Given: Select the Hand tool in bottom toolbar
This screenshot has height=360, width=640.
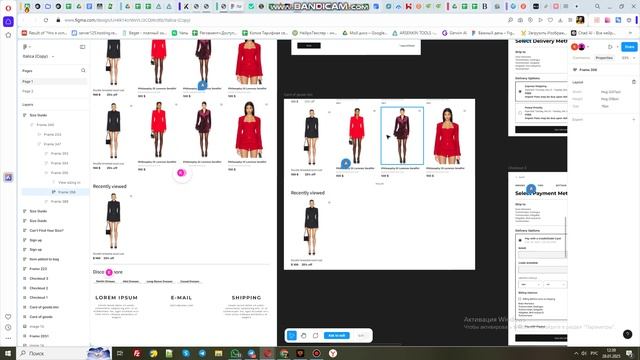Looking at the screenshot, I should (x=304, y=336).
